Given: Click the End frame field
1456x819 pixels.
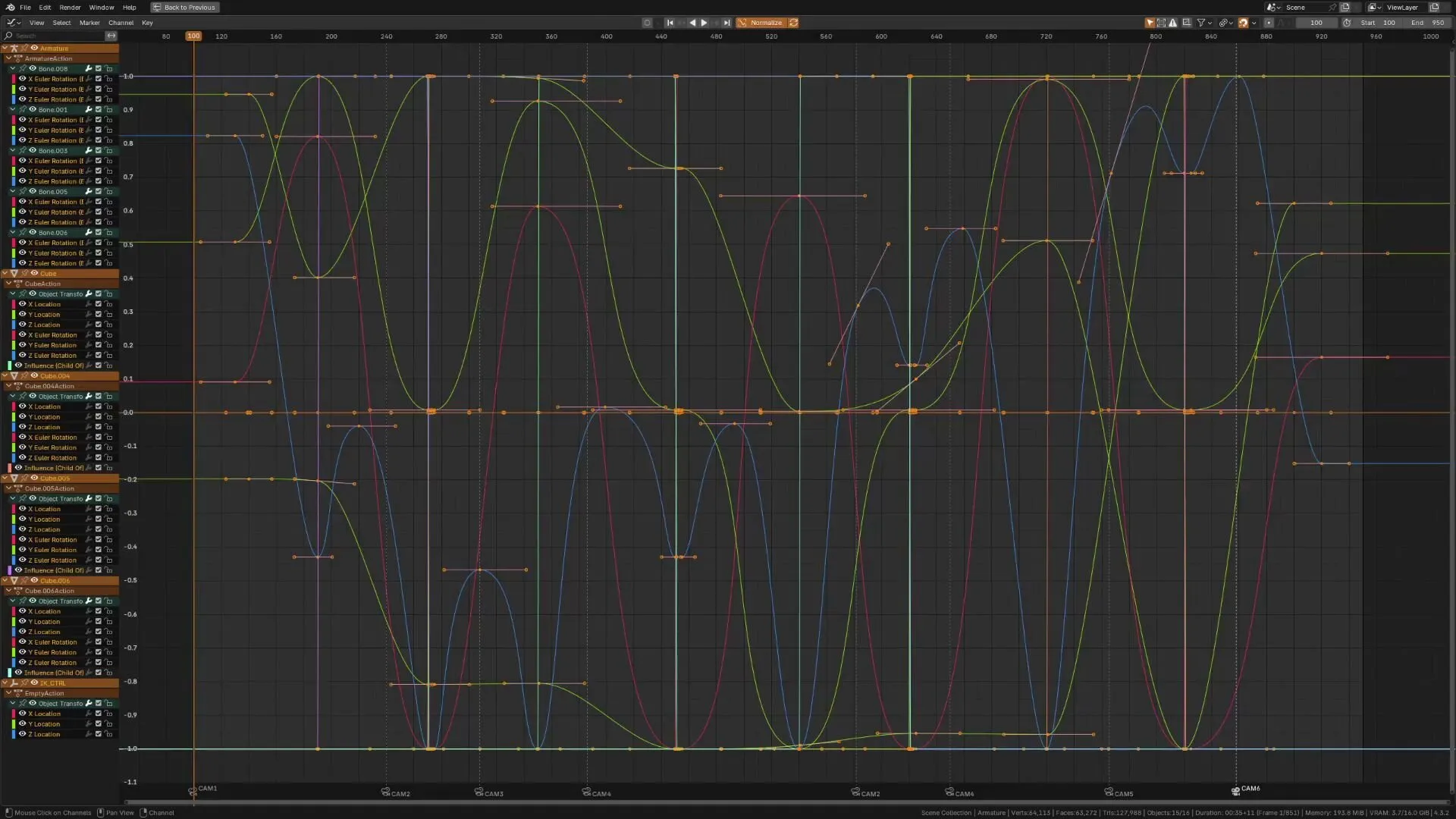Looking at the screenshot, I should (x=1427, y=23).
